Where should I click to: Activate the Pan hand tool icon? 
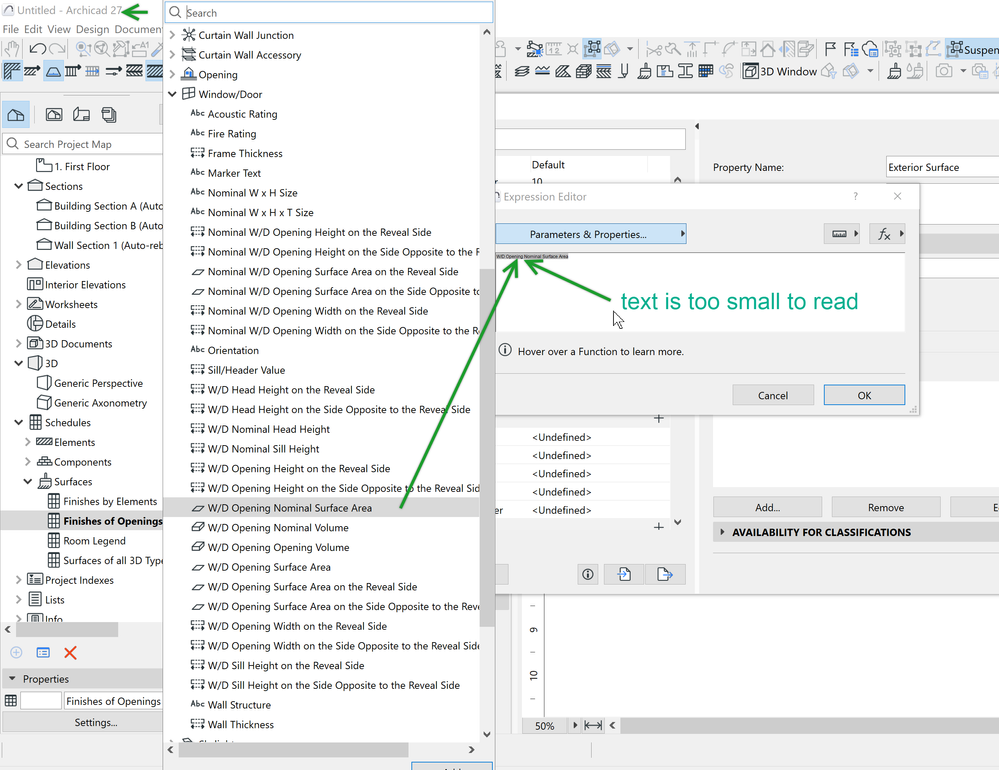click(13, 49)
